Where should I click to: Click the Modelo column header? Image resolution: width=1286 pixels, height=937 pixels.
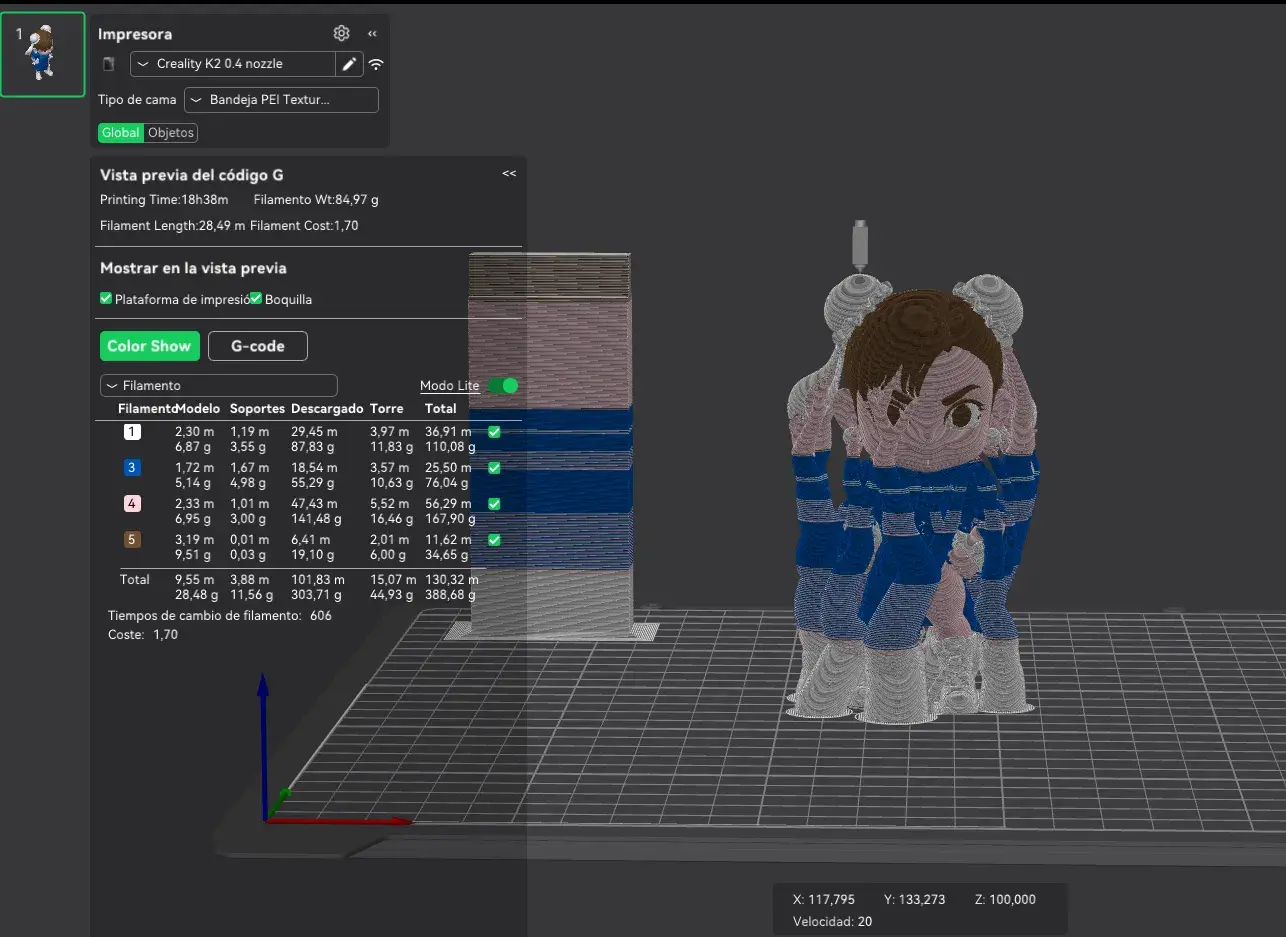197,409
